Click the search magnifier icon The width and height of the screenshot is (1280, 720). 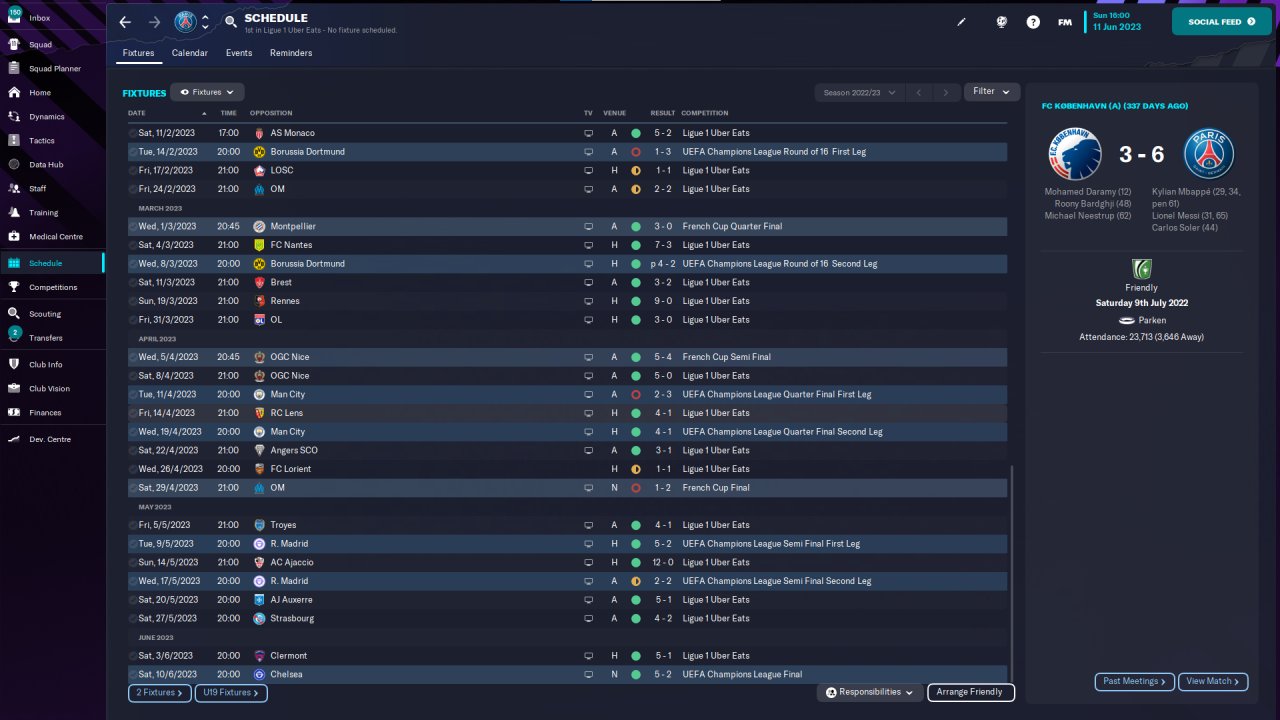click(231, 21)
